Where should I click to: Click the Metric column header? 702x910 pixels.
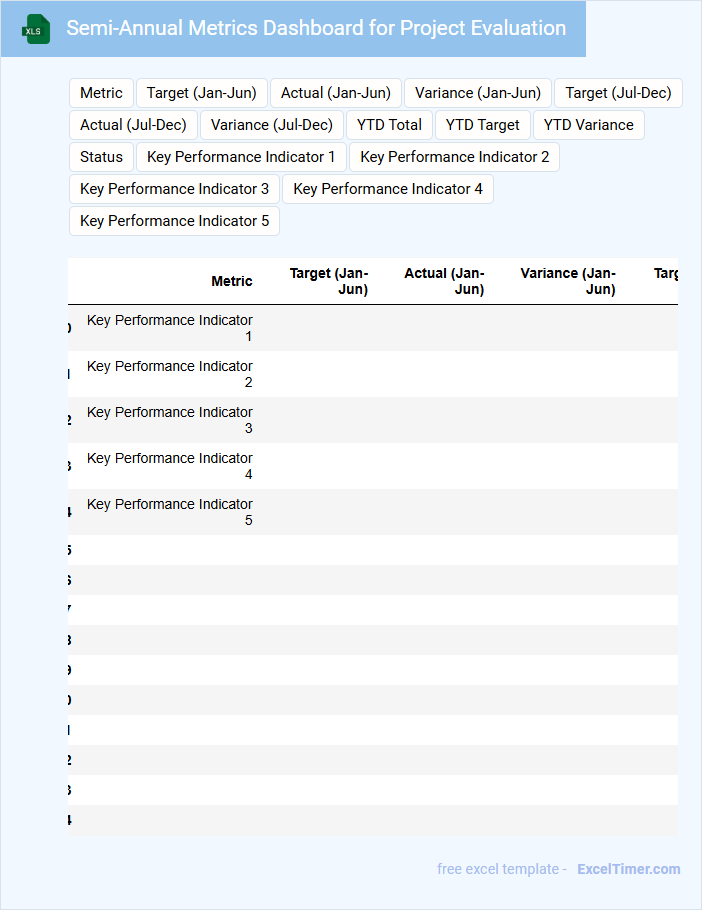tap(232, 282)
